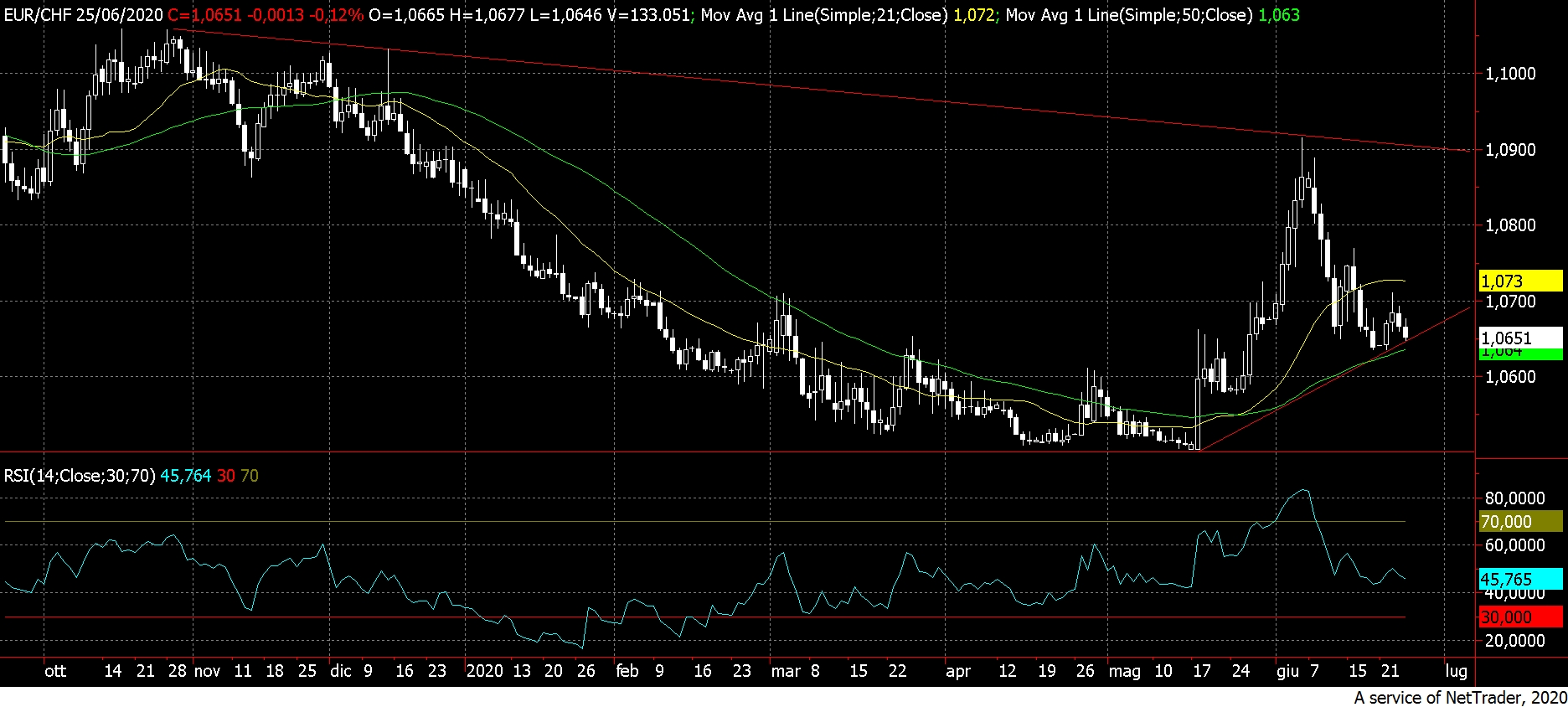This screenshot has height=707, width=1568.
Task: Click the 1,0600 price axis label
Action: pyautogui.click(x=1510, y=377)
